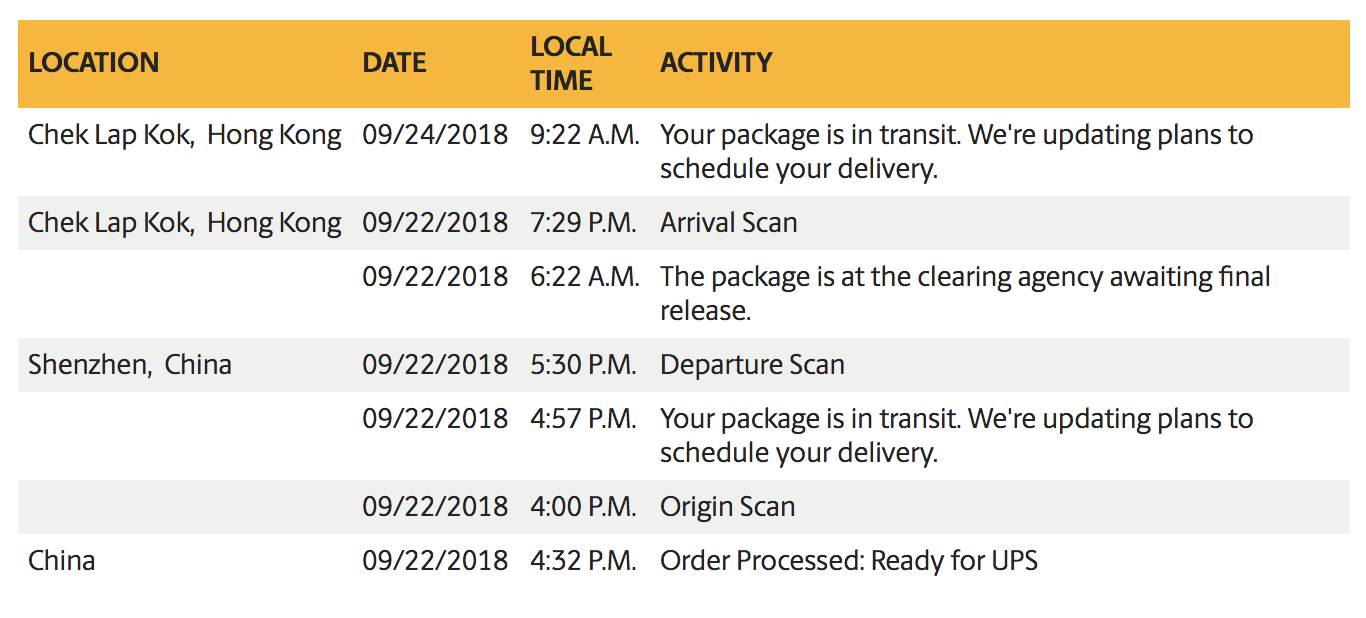Select the clearing agency awaiting final release text
This screenshot has height=618, width=1366.
coord(965,293)
